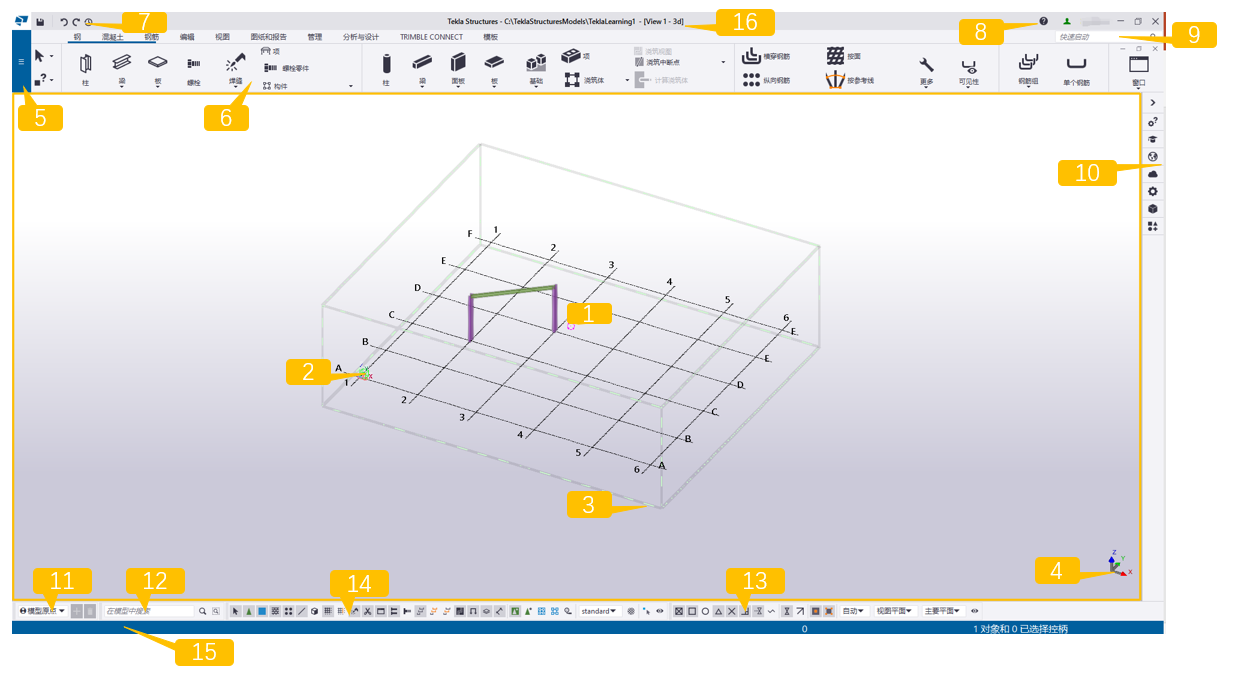Click the Undo arrow in the title bar

(62, 20)
